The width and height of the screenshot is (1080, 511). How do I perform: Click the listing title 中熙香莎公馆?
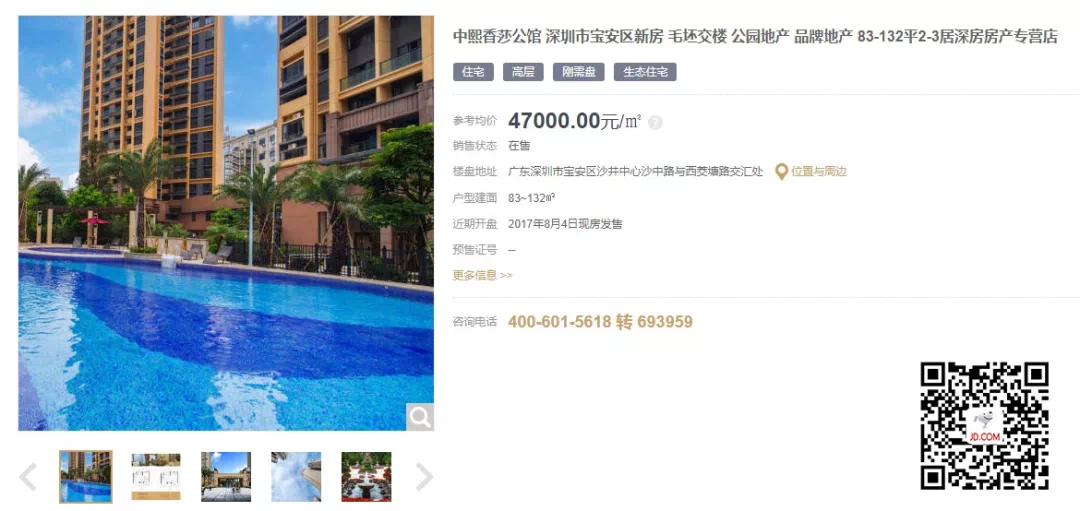coord(497,37)
